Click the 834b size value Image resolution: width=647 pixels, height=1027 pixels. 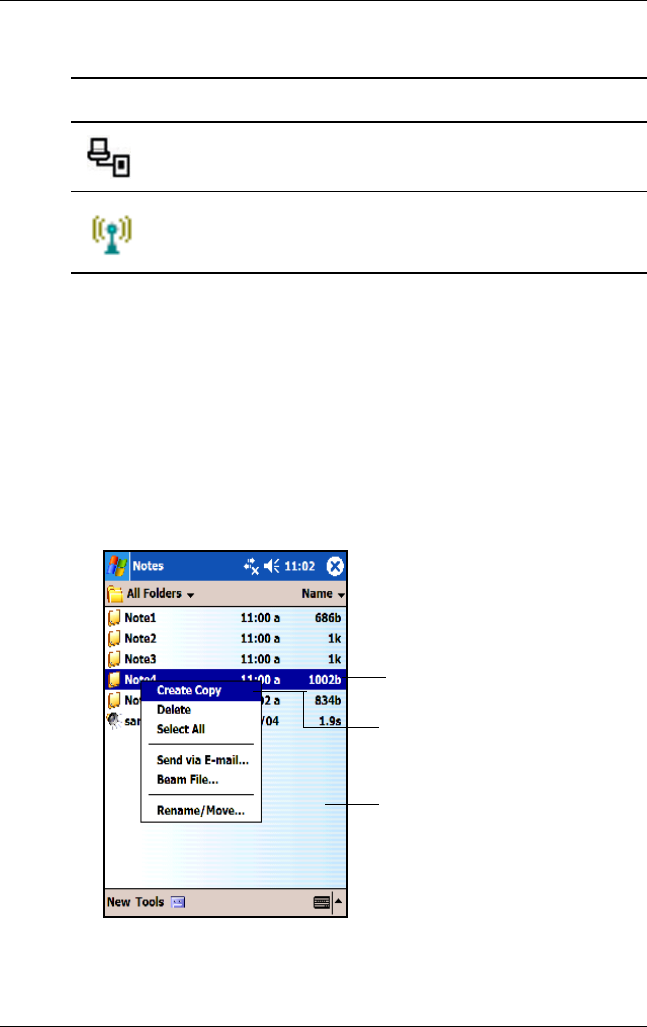(327, 700)
